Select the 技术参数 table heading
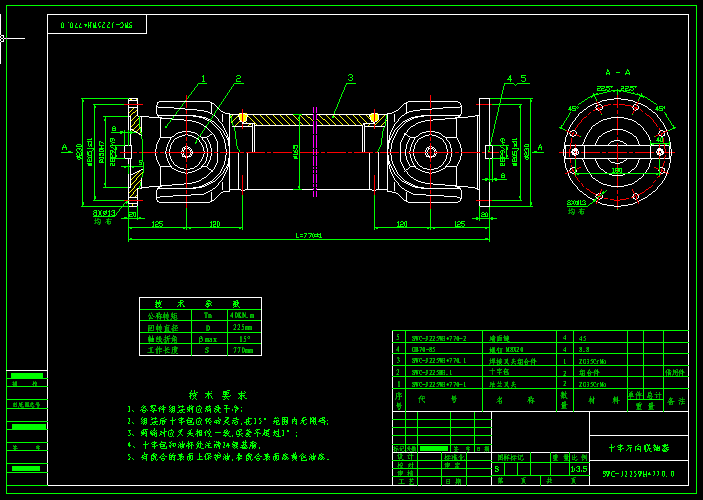The width and height of the screenshot is (703, 500). [x=198, y=304]
